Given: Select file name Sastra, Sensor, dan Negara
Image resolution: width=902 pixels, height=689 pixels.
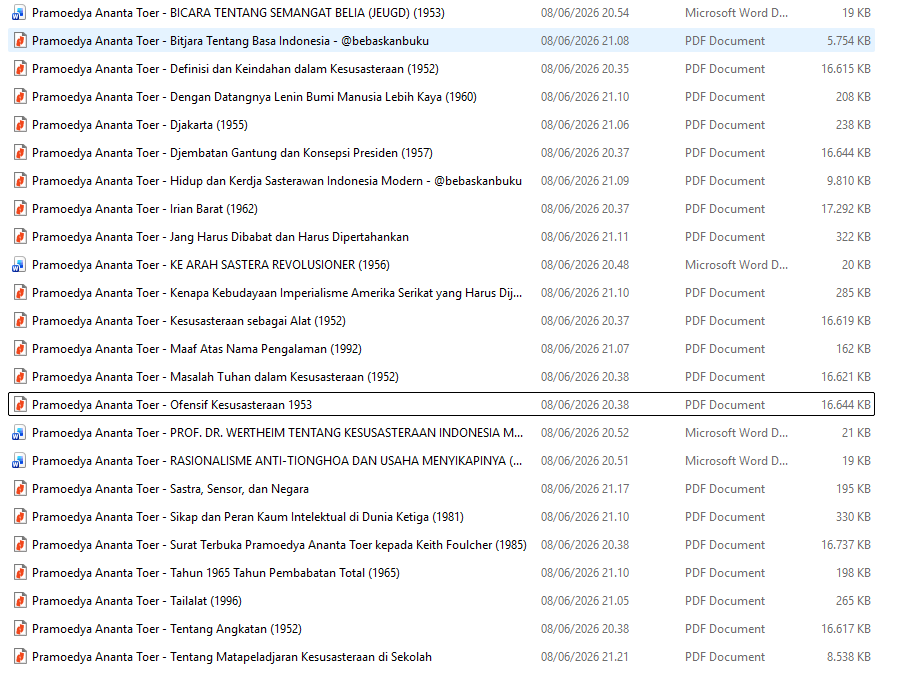Looking at the screenshot, I should [x=170, y=489].
